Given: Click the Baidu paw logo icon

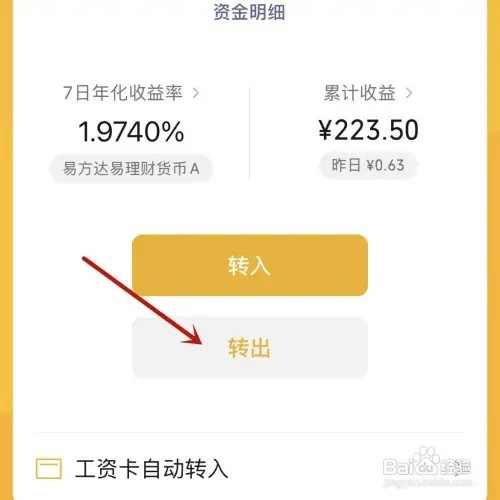Looking at the screenshot, I should [424, 462].
